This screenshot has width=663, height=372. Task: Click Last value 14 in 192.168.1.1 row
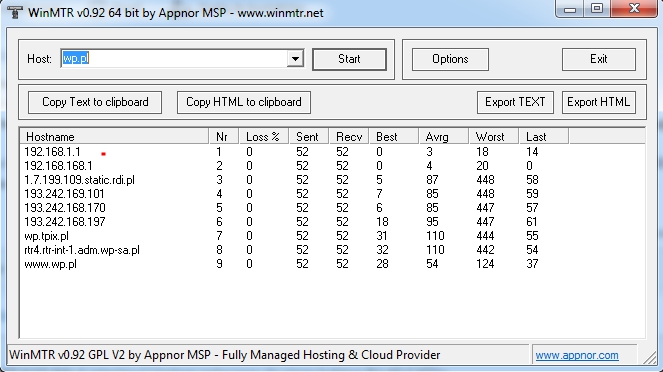pos(532,152)
